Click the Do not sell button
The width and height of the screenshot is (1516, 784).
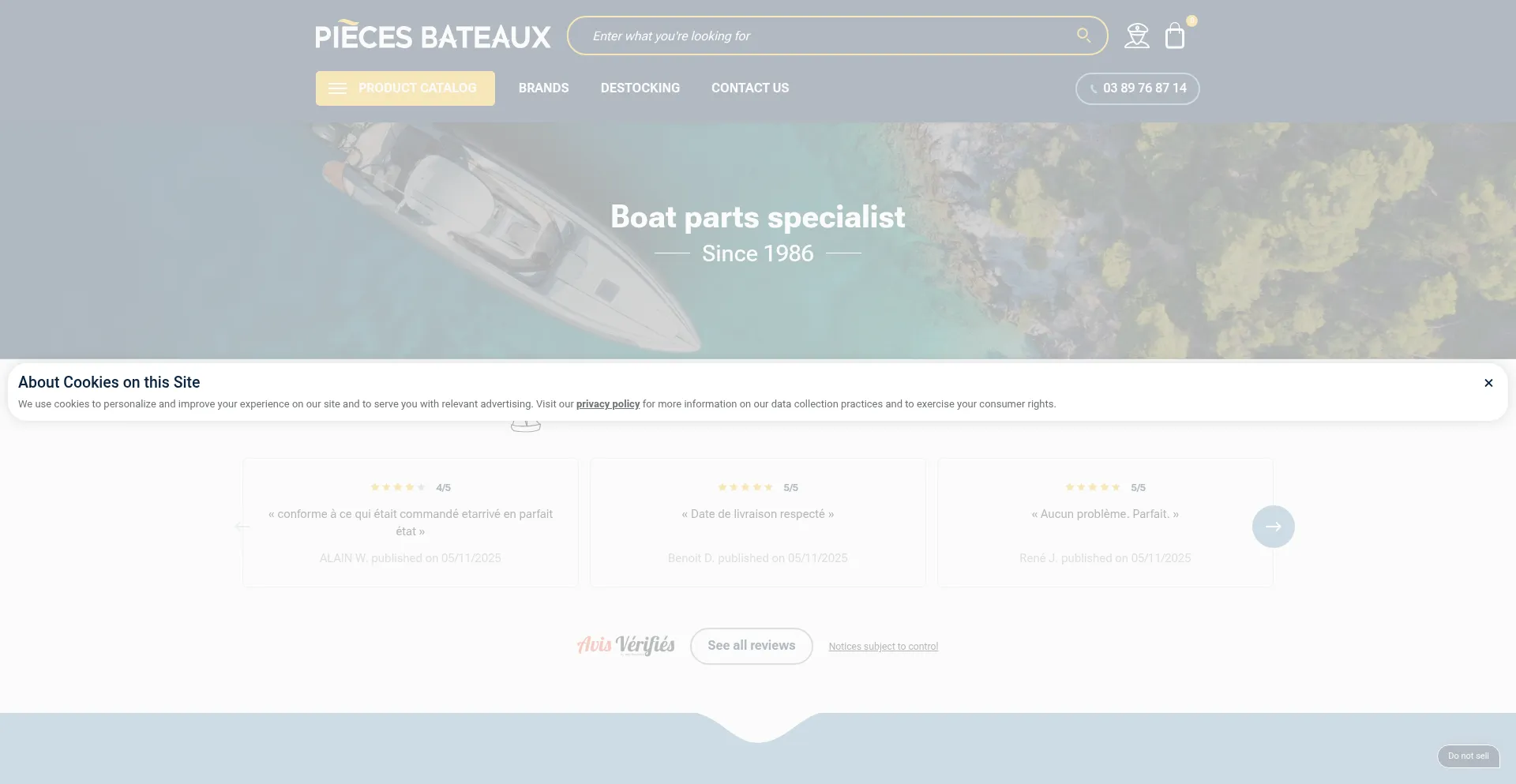pyautogui.click(x=1468, y=756)
